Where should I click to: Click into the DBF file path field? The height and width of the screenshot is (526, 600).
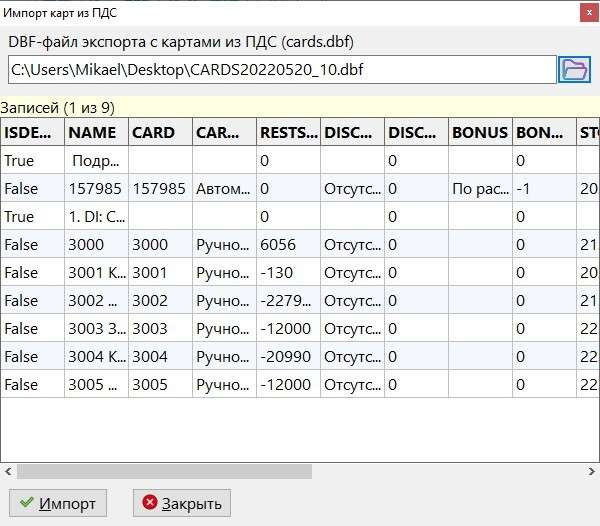click(280, 69)
